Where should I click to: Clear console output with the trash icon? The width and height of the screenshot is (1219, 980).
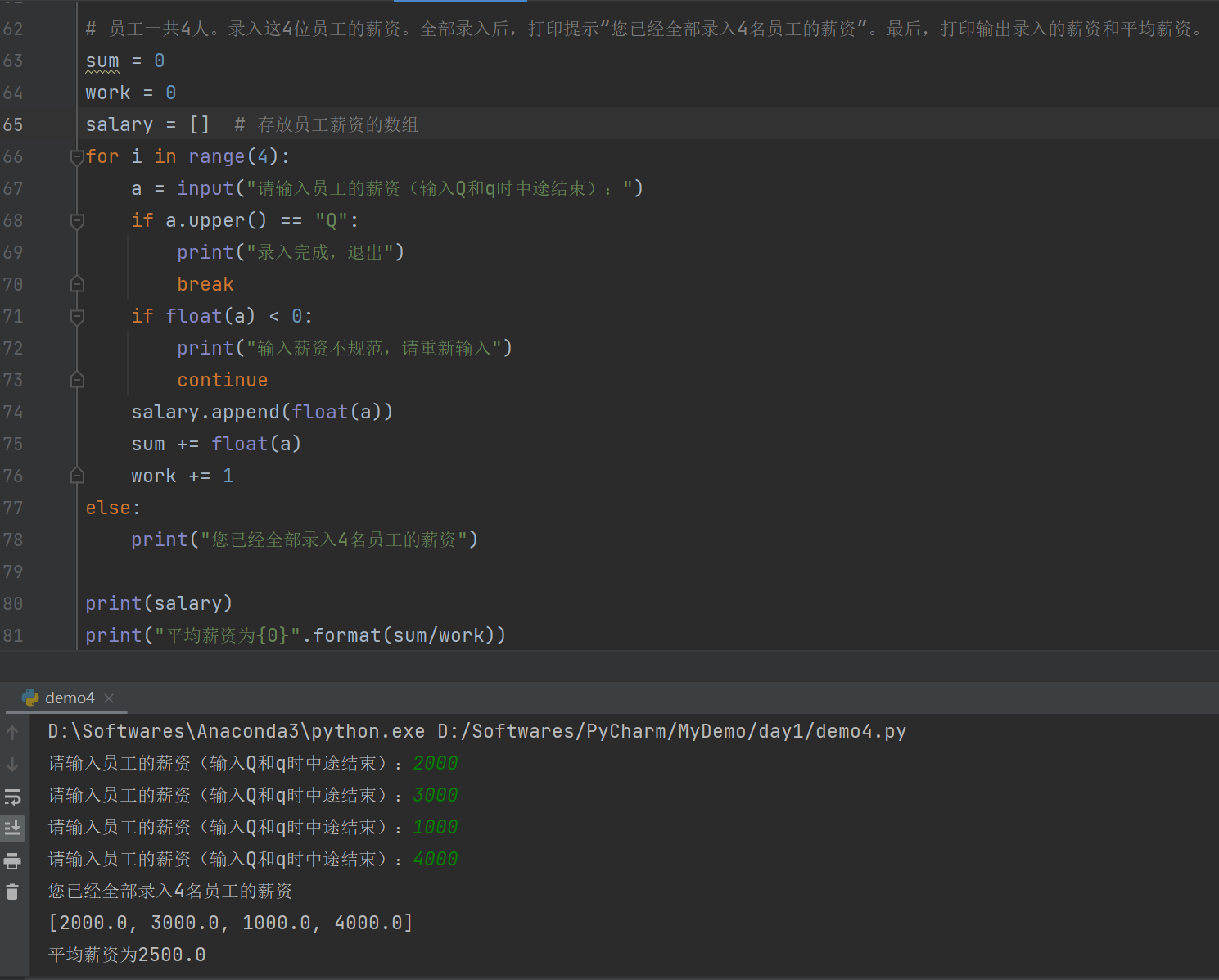click(12, 892)
